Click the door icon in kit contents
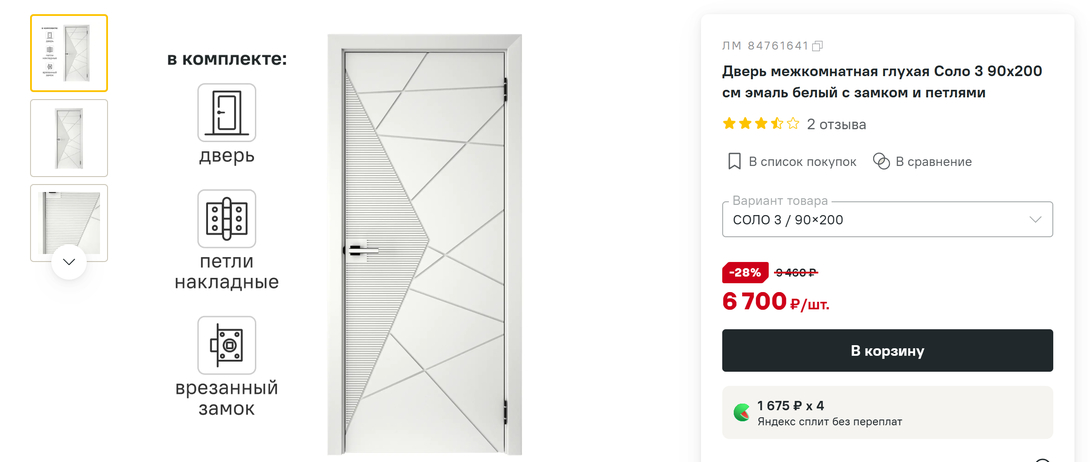The height and width of the screenshot is (462, 1090). [226, 112]
